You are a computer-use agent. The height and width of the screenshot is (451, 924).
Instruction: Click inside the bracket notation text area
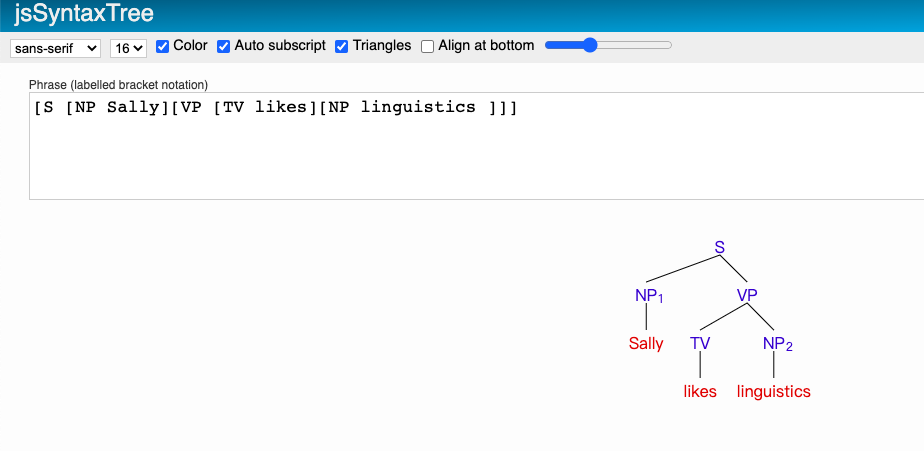[x=476, y=146]
